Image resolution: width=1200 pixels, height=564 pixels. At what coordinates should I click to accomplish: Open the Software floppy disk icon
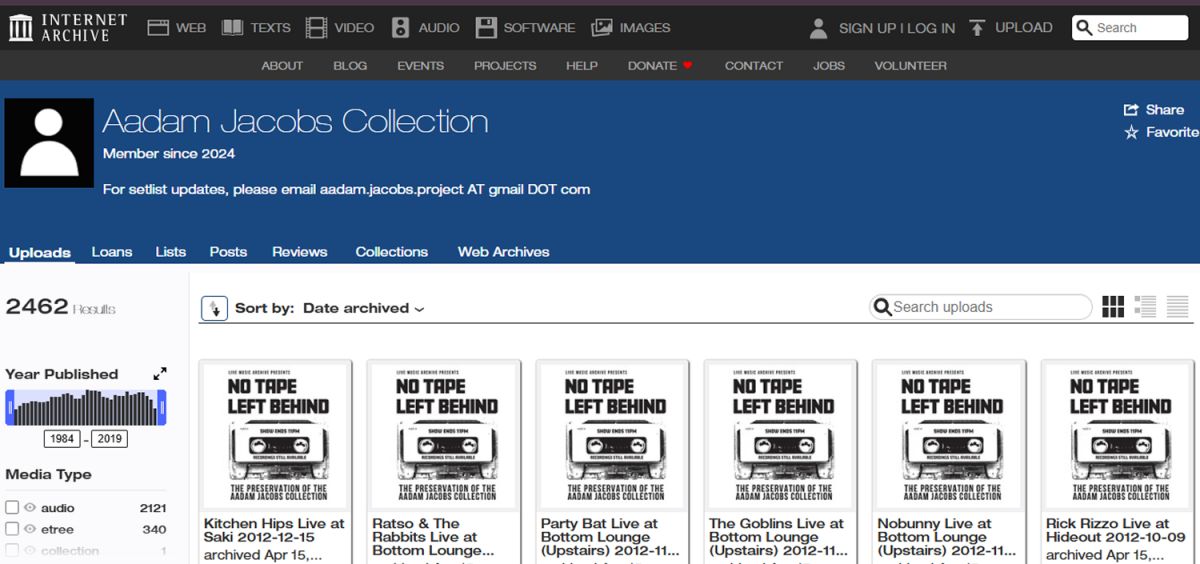coord(486,28)
